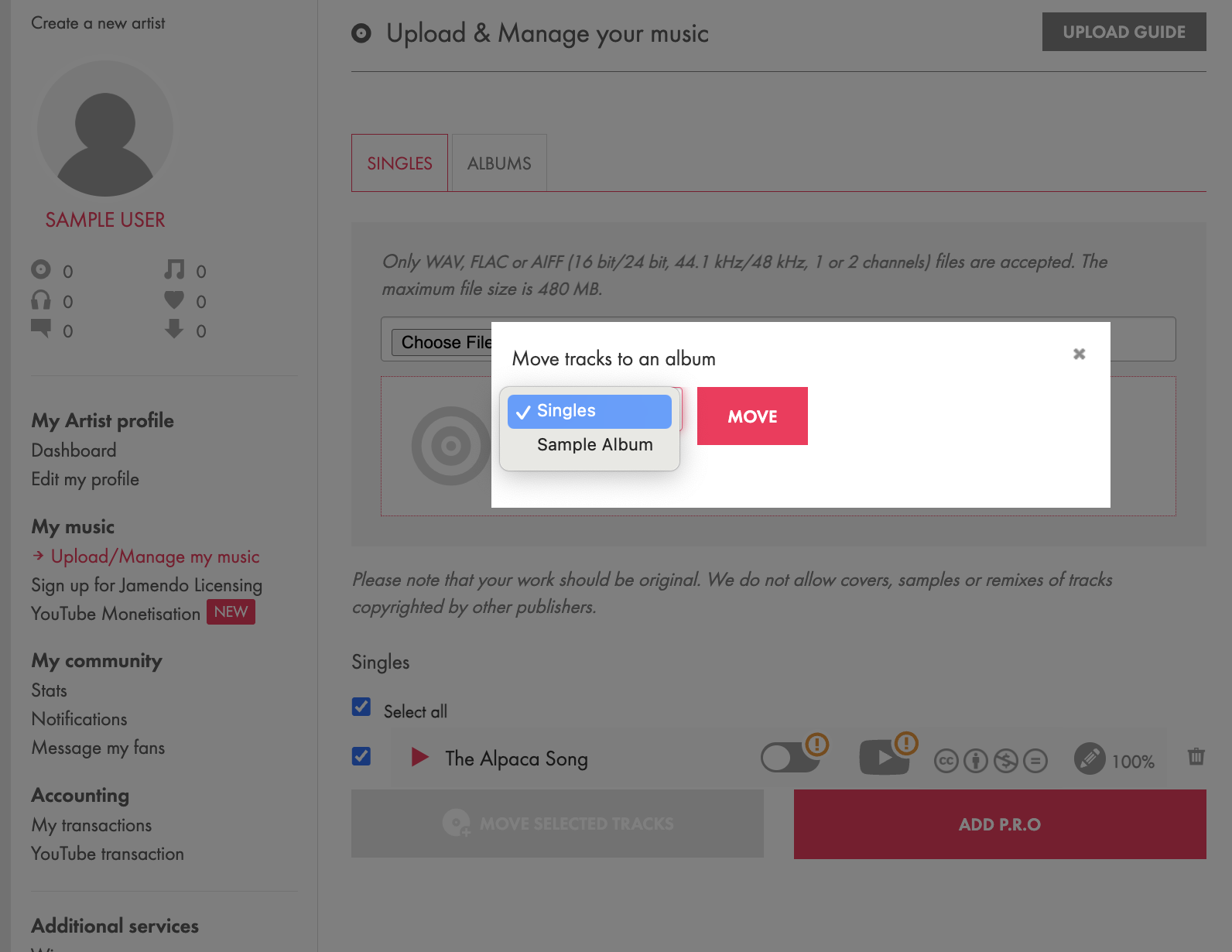This screenshot has height=952, width=1232.
Task: Edit The Alpaca Song with pencil icon
Action: pyautogui.click(x=1090, y=759)
